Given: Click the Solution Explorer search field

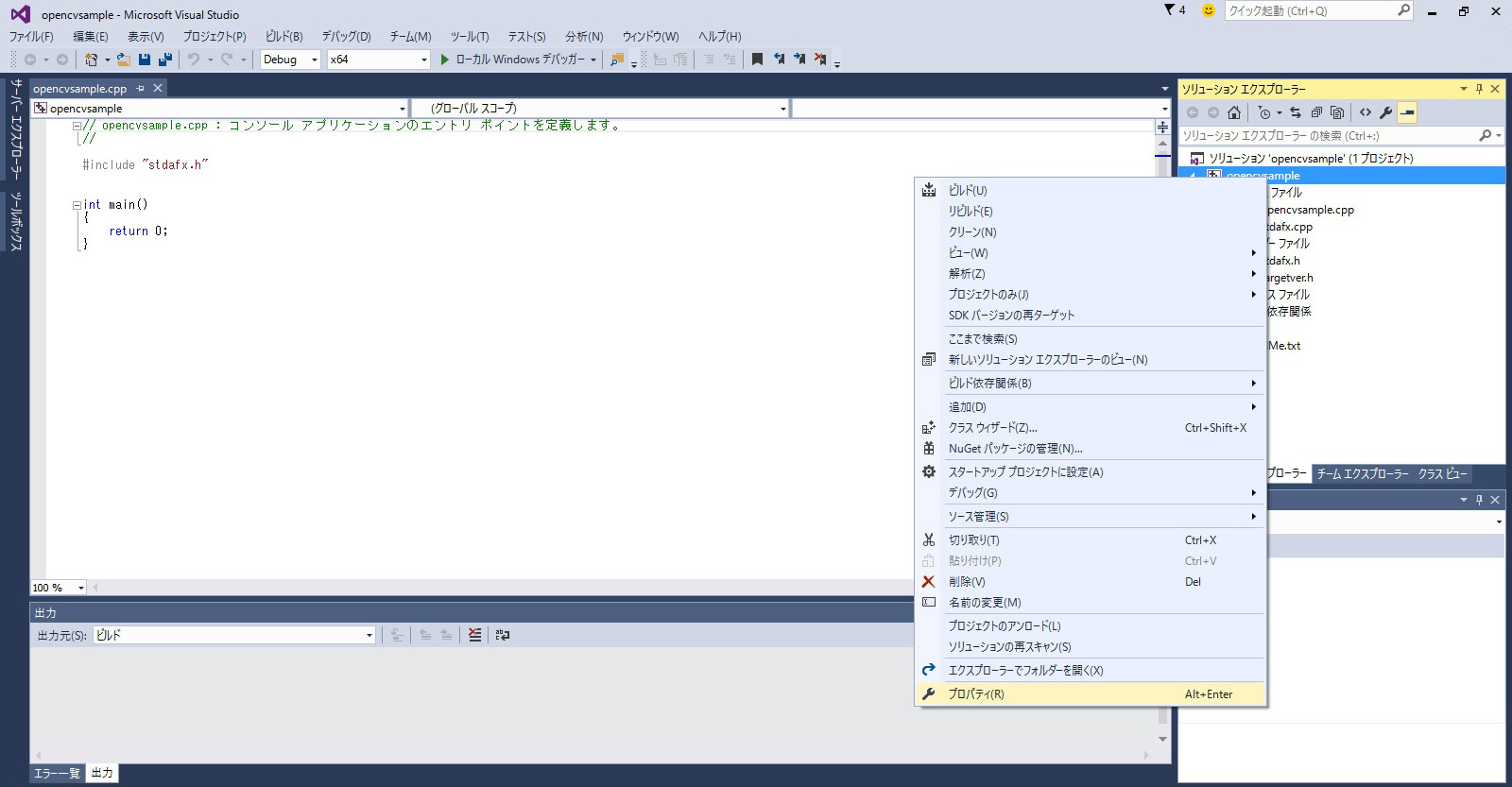Looking at the screenshot, I should point(1328,136).
